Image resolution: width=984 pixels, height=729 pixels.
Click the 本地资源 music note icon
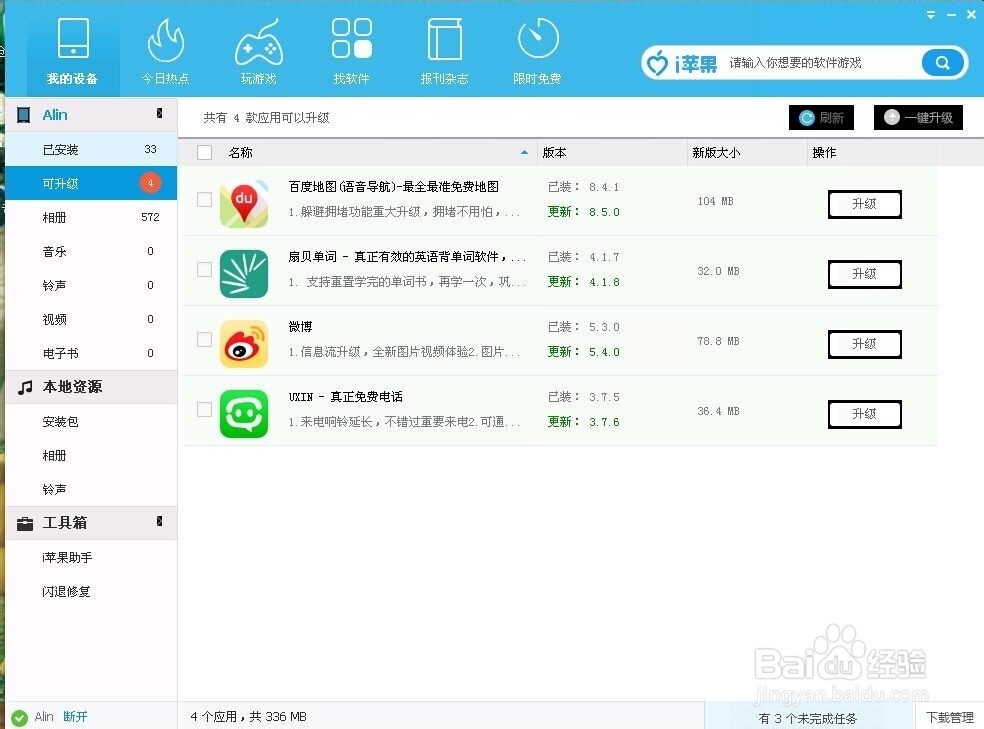coord(25,387)
